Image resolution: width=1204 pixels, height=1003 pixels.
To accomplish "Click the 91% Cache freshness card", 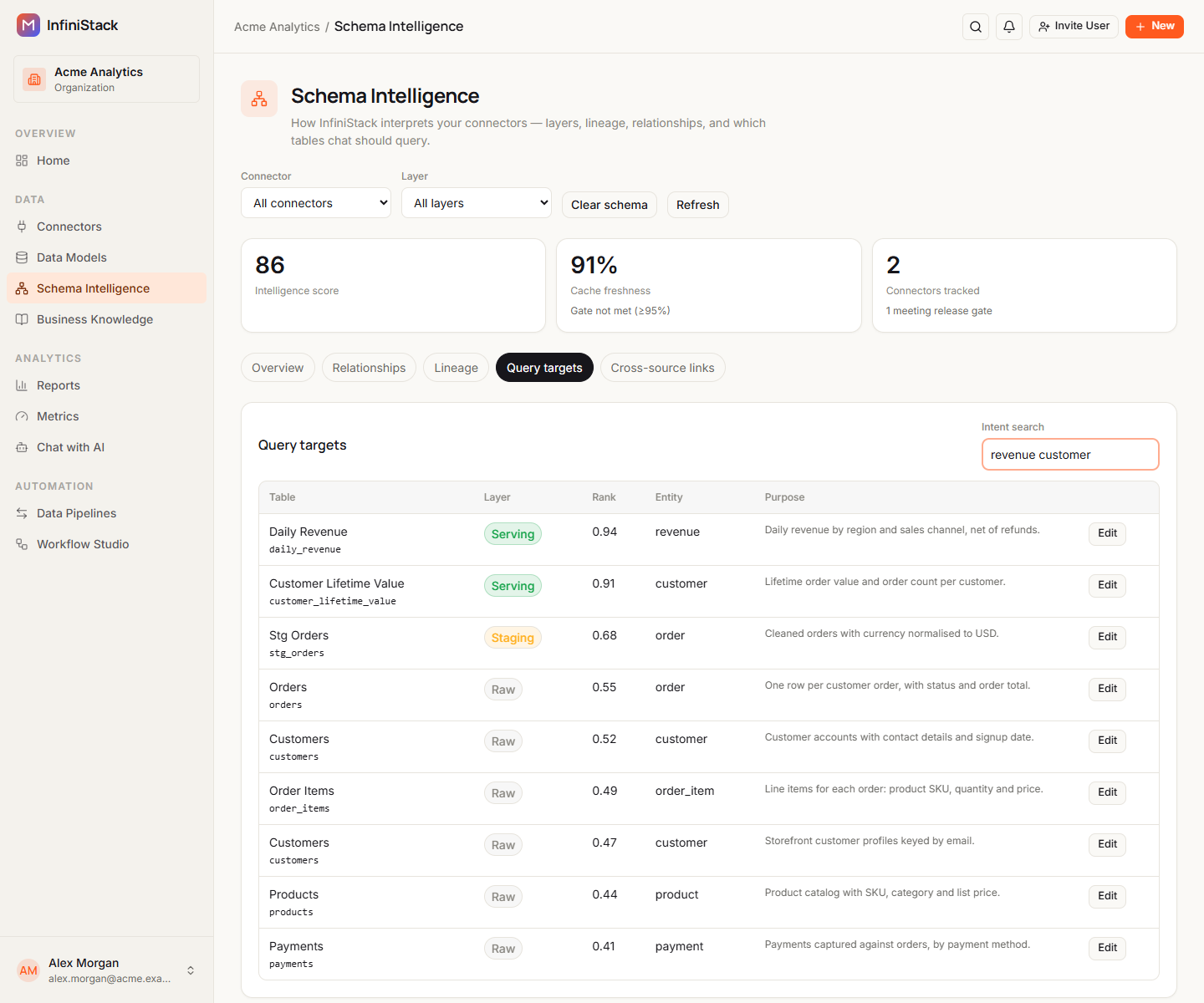I will [709, 286].
